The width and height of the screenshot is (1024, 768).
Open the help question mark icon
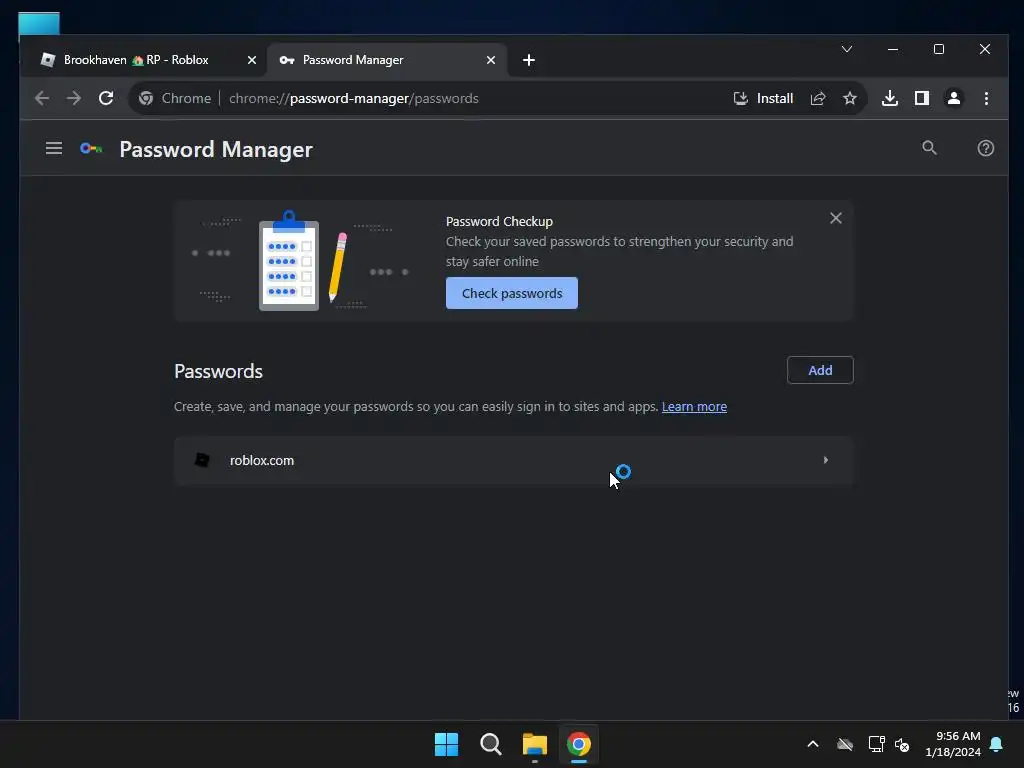click(x=985, y=148)
